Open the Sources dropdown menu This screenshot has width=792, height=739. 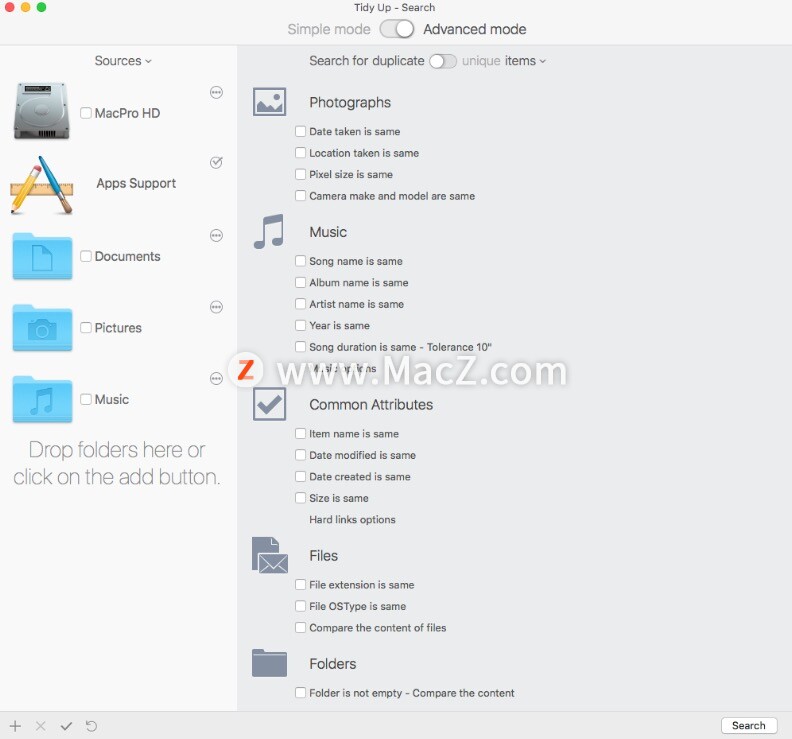pyautogui.click(x=123, y=61)
